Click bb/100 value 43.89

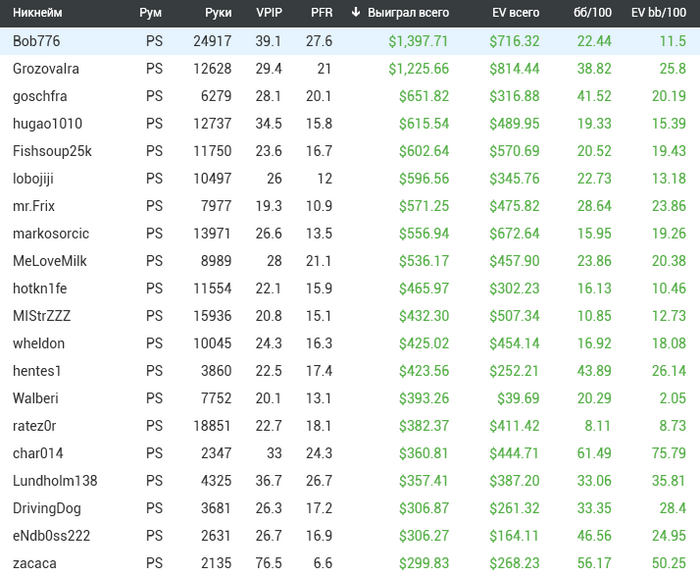click(x=594, y=371)
